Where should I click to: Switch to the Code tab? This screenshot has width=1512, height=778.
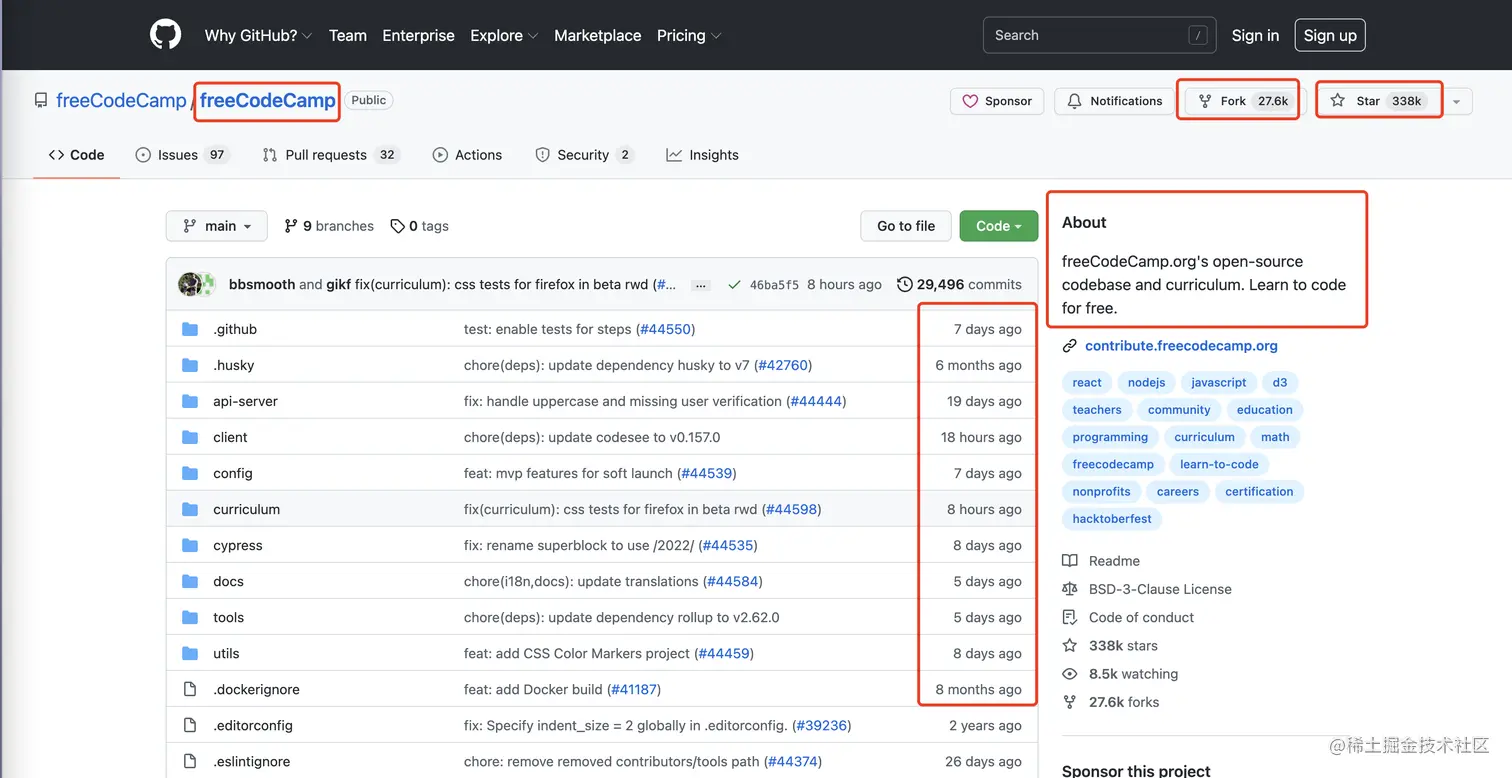77,155
